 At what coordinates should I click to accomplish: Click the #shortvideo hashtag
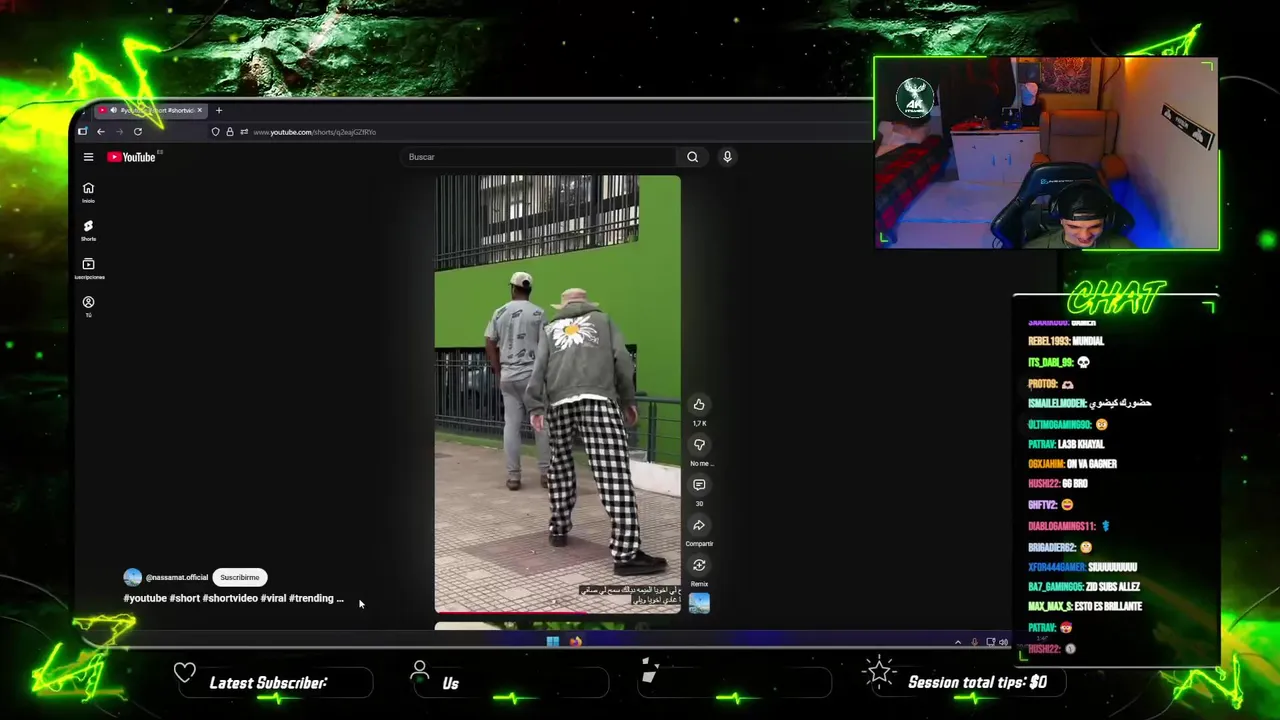230,598
